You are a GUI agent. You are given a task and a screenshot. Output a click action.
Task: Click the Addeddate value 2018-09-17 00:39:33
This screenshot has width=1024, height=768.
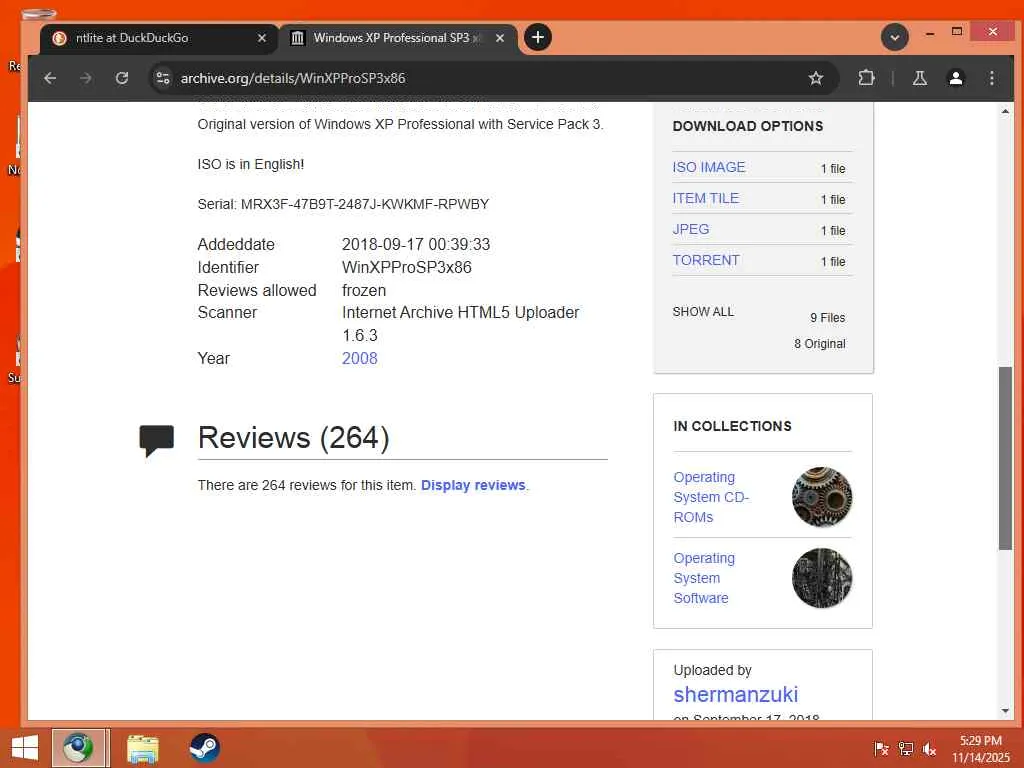(416, 244)
